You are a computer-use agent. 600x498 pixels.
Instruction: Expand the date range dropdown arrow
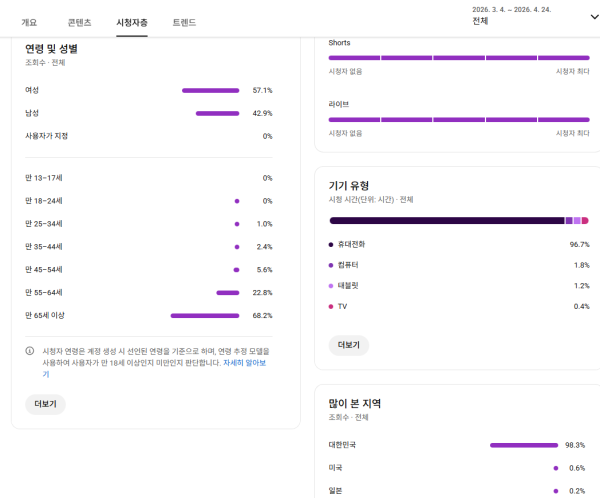coord(581,16)
